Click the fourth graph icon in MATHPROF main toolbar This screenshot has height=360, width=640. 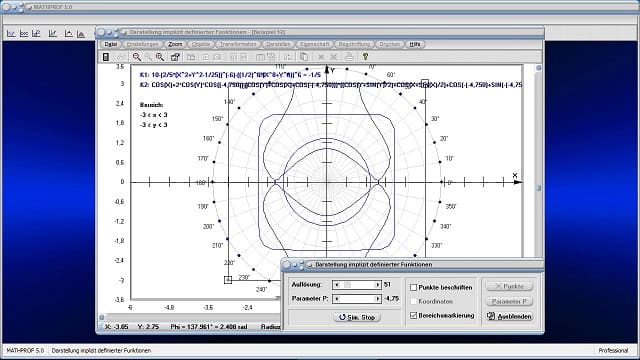52,33
